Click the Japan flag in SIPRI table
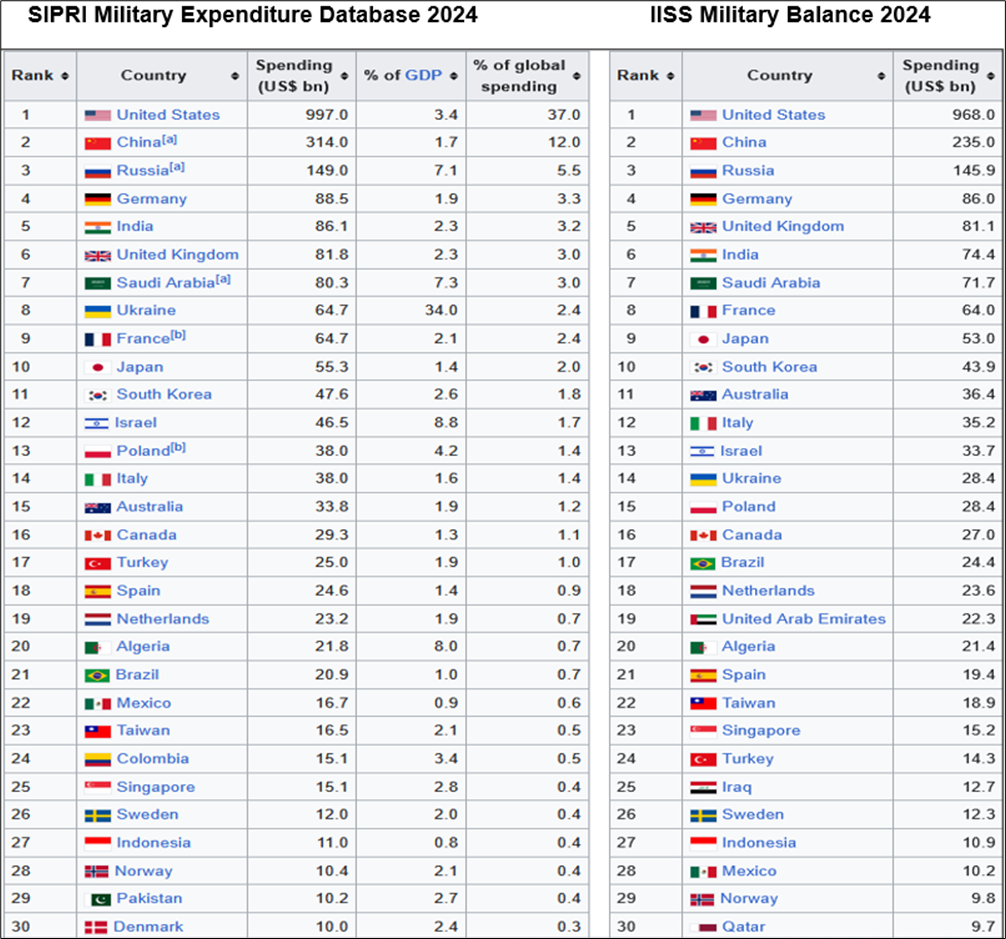Screen dimensions: 1006x939 tap(98, 368)
